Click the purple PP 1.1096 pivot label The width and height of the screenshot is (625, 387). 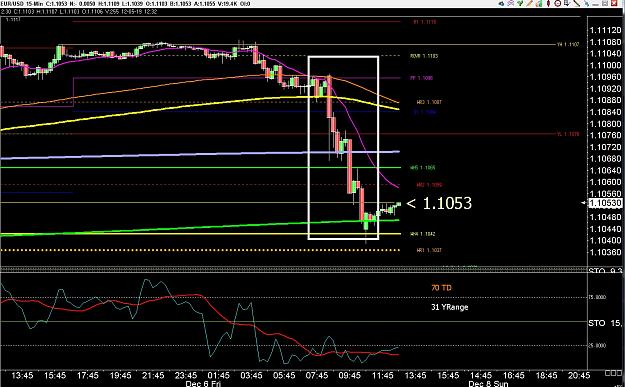[421, 78]
